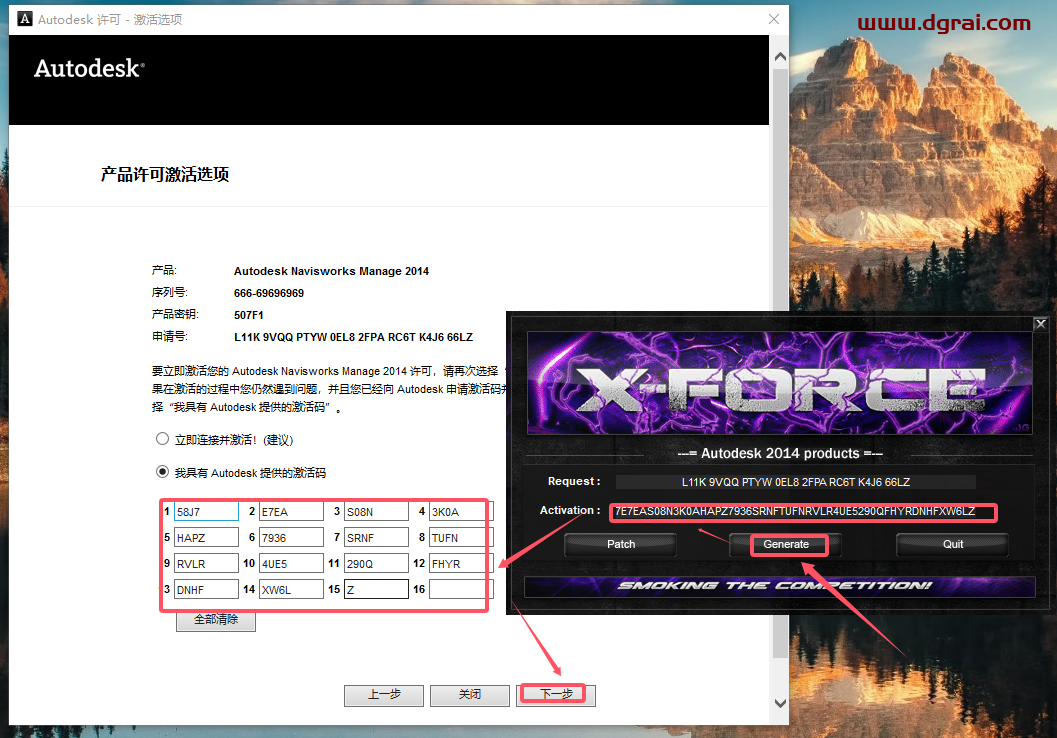Click activation code field 11 containing 290Q
This screenshot has width=1057, height=738.
(376, 563)
